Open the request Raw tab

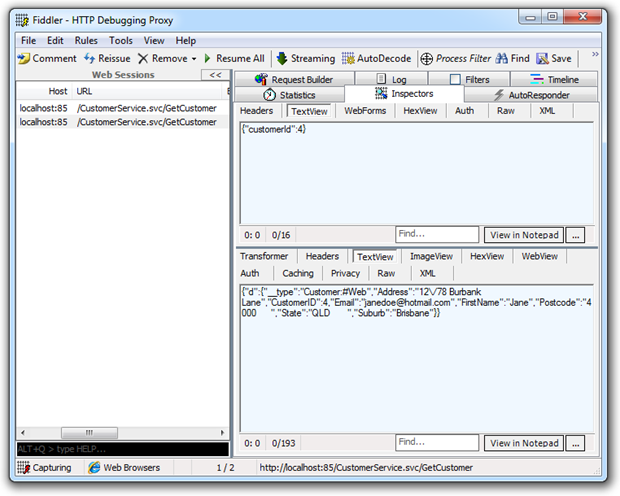(505, 111)
